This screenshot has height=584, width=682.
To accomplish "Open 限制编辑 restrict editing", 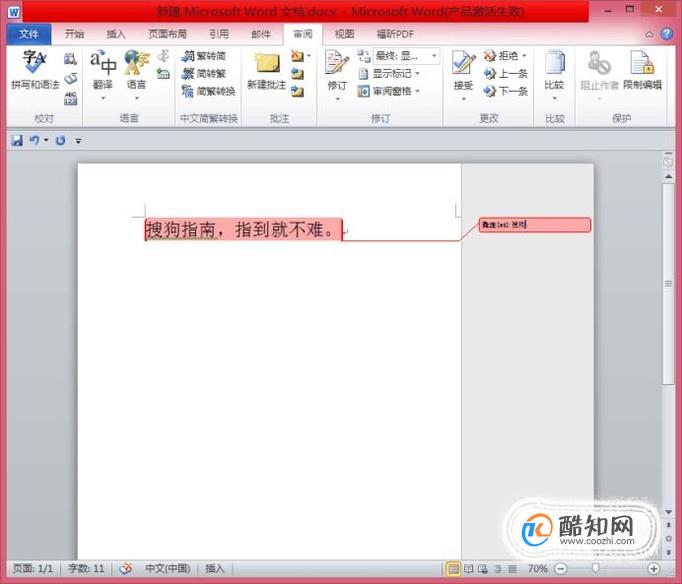I will [642, 70].
